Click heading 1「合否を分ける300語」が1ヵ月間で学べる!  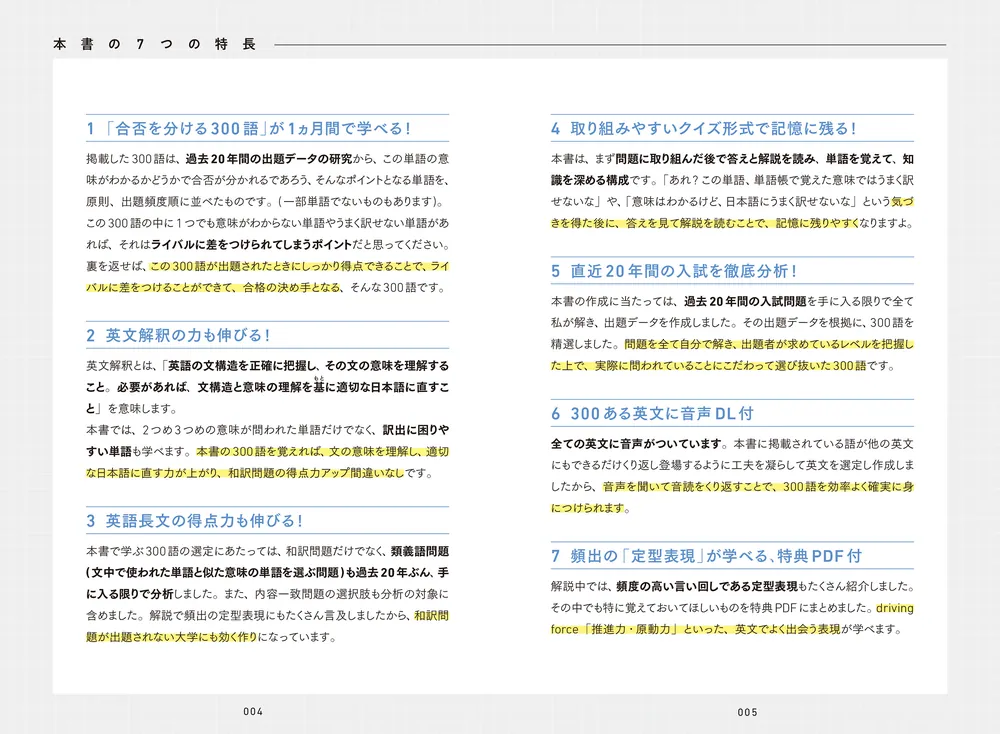tap(249, 128)
